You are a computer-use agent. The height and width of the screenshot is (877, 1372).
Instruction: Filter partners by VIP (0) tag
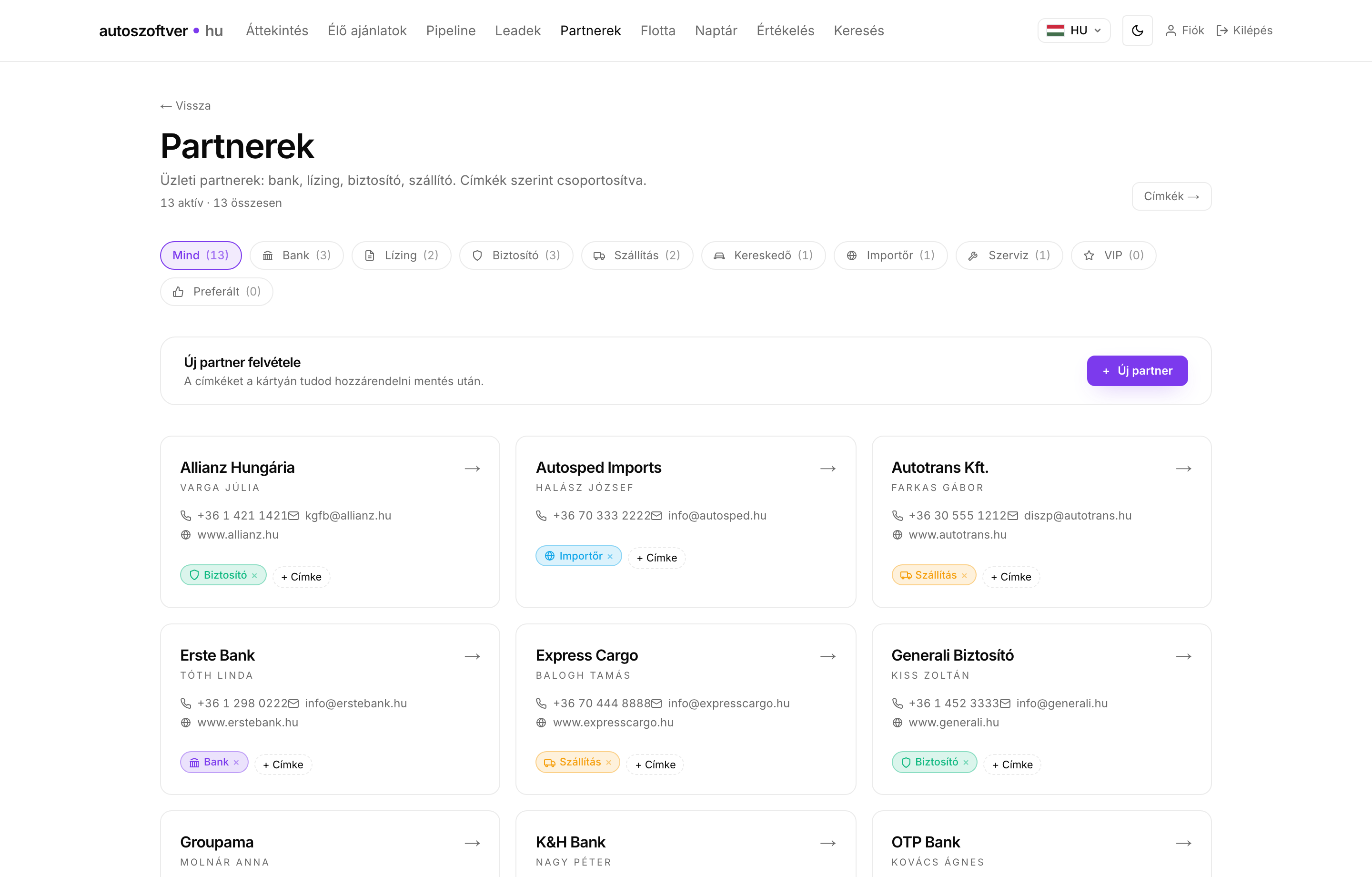coord(1113,255)
